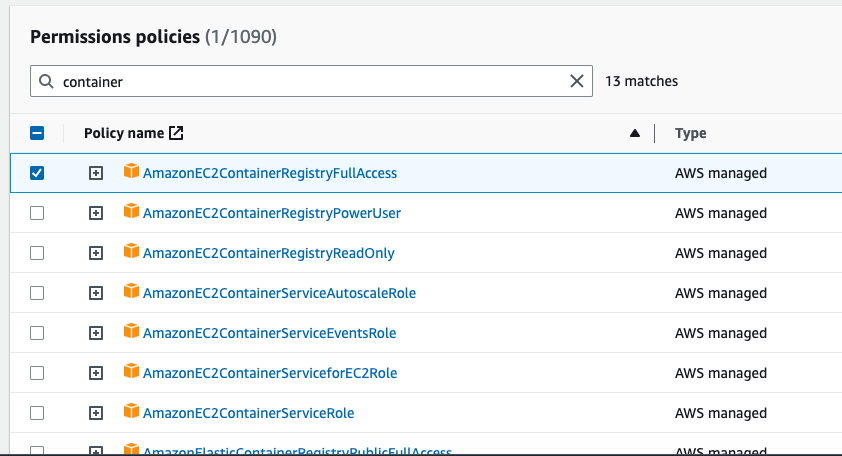842x456 pixels.
Task: Open the Policy name external link icon
Action: pyautogui.click(x=176, y=133)
